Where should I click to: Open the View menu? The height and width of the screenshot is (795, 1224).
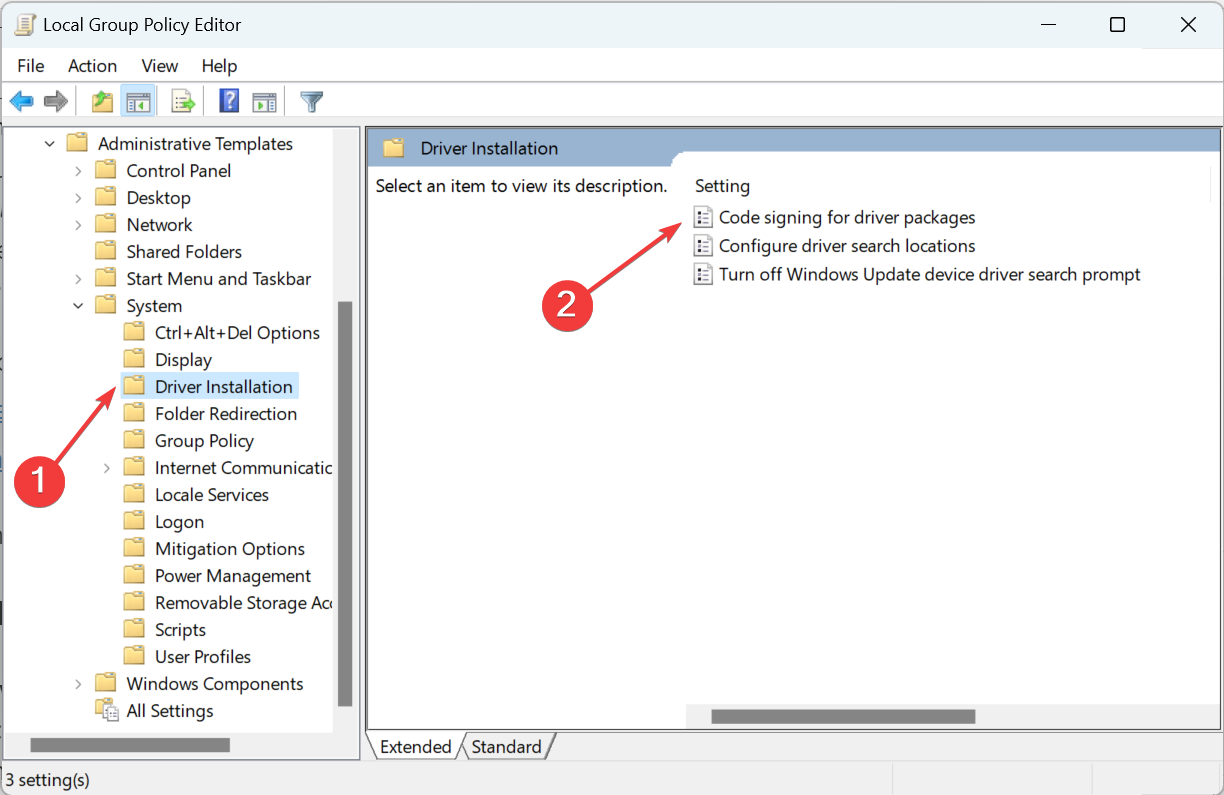pyautogui.click(x=160, y=65)
